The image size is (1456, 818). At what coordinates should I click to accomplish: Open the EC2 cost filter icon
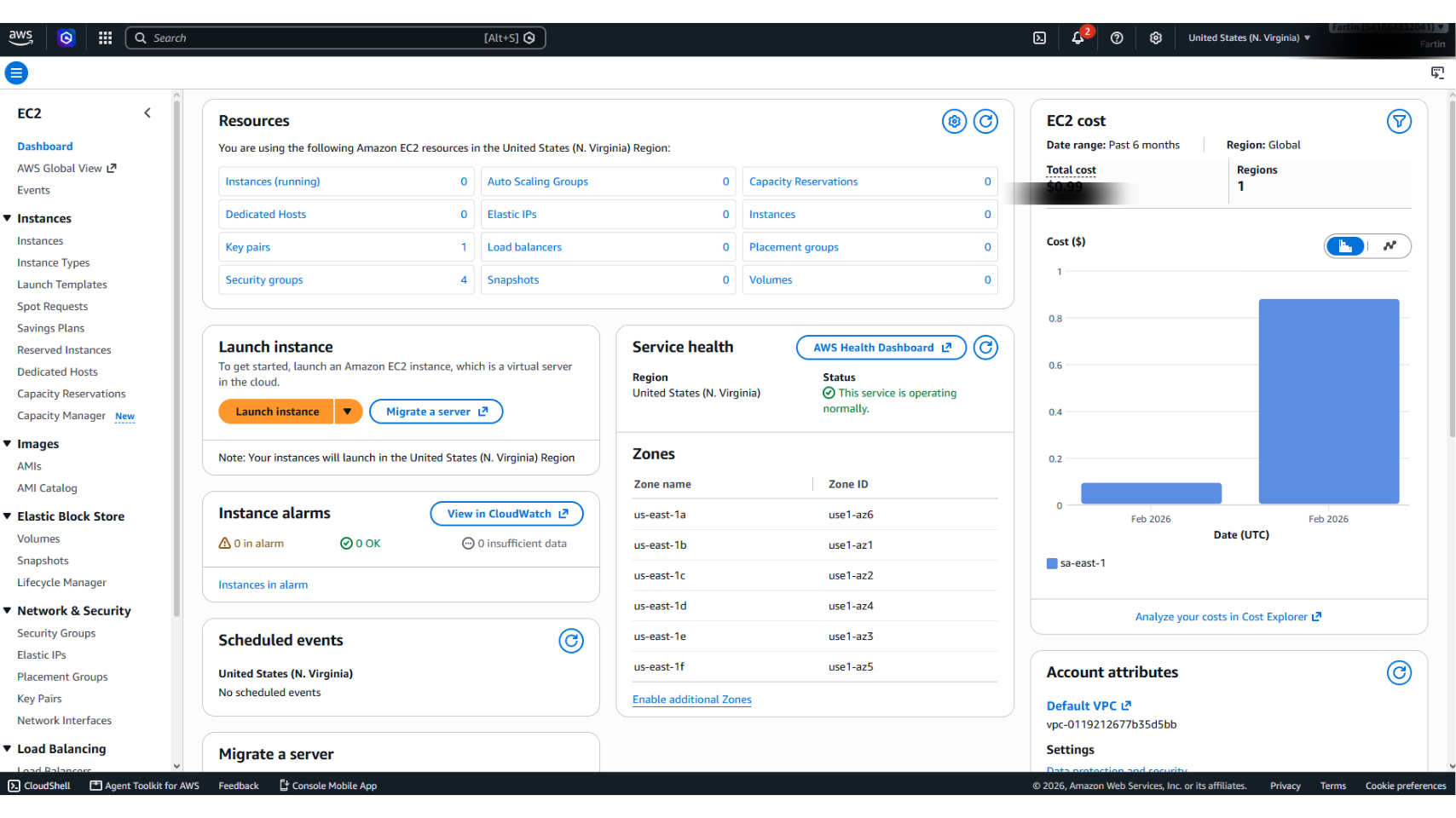(x=1399, y=122)
